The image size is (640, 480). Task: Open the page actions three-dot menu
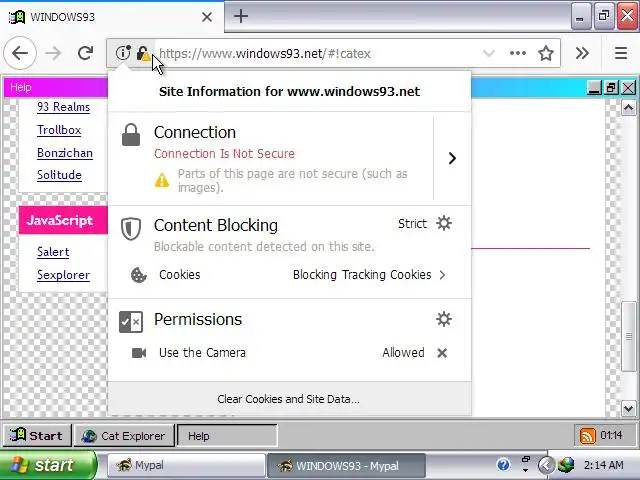pyautogui.click(x=518, y=53)
